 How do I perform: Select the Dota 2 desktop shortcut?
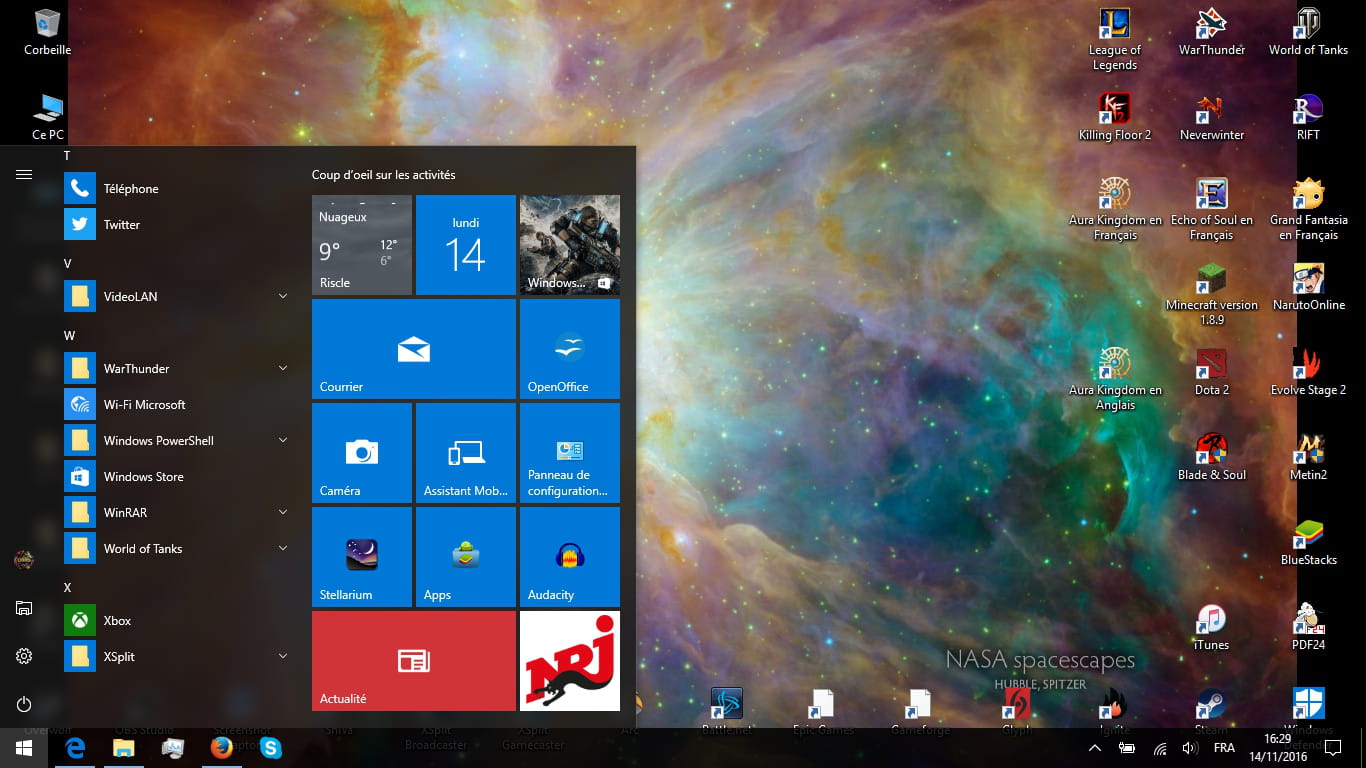click(1211, 372)
